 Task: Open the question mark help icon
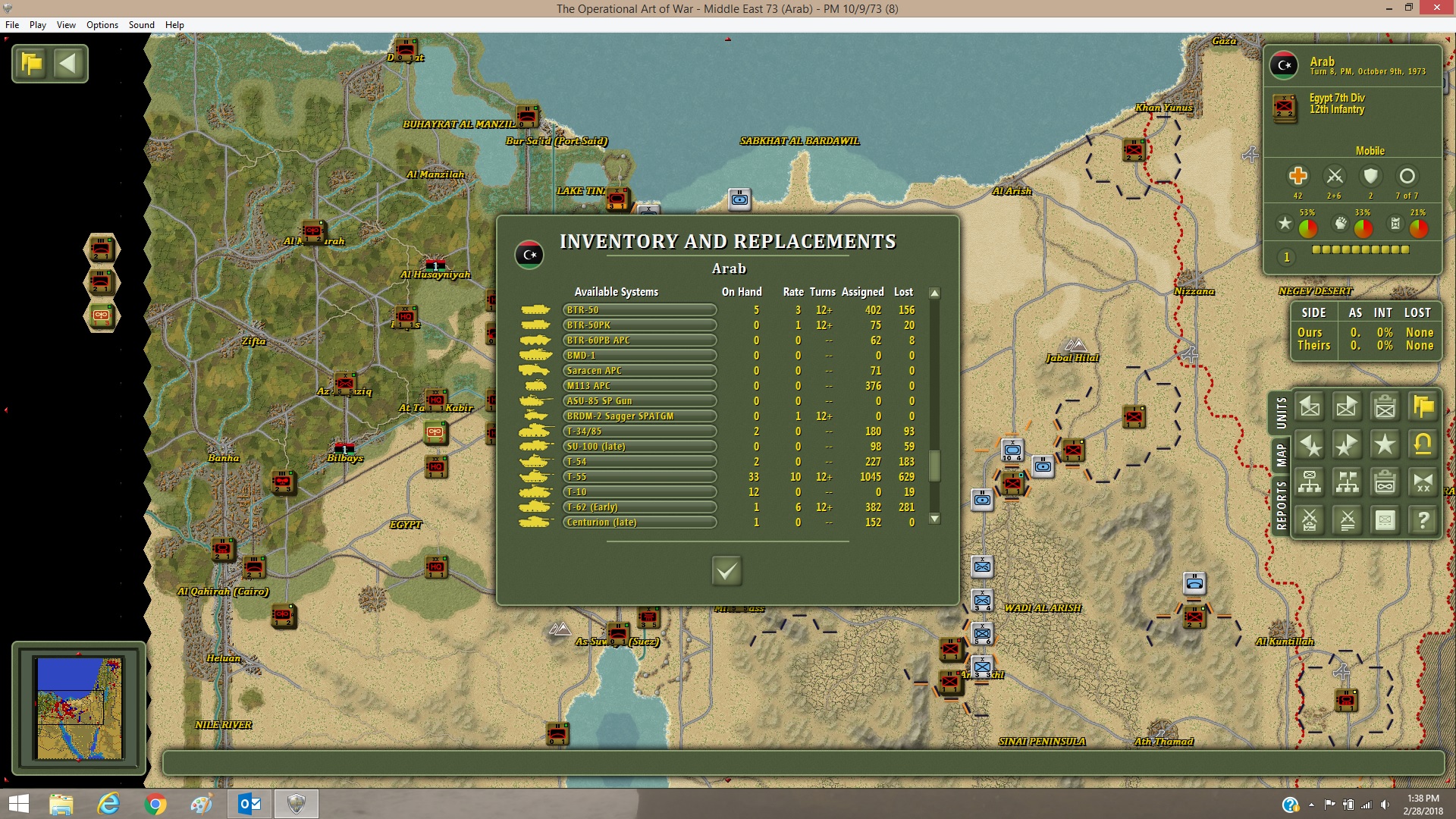tap(1423, 520)
